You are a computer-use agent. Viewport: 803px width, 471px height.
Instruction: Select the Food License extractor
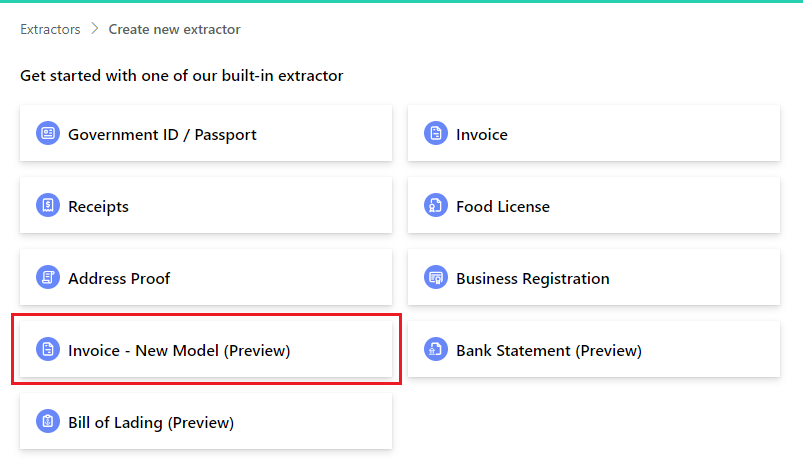tap(593, 206)
